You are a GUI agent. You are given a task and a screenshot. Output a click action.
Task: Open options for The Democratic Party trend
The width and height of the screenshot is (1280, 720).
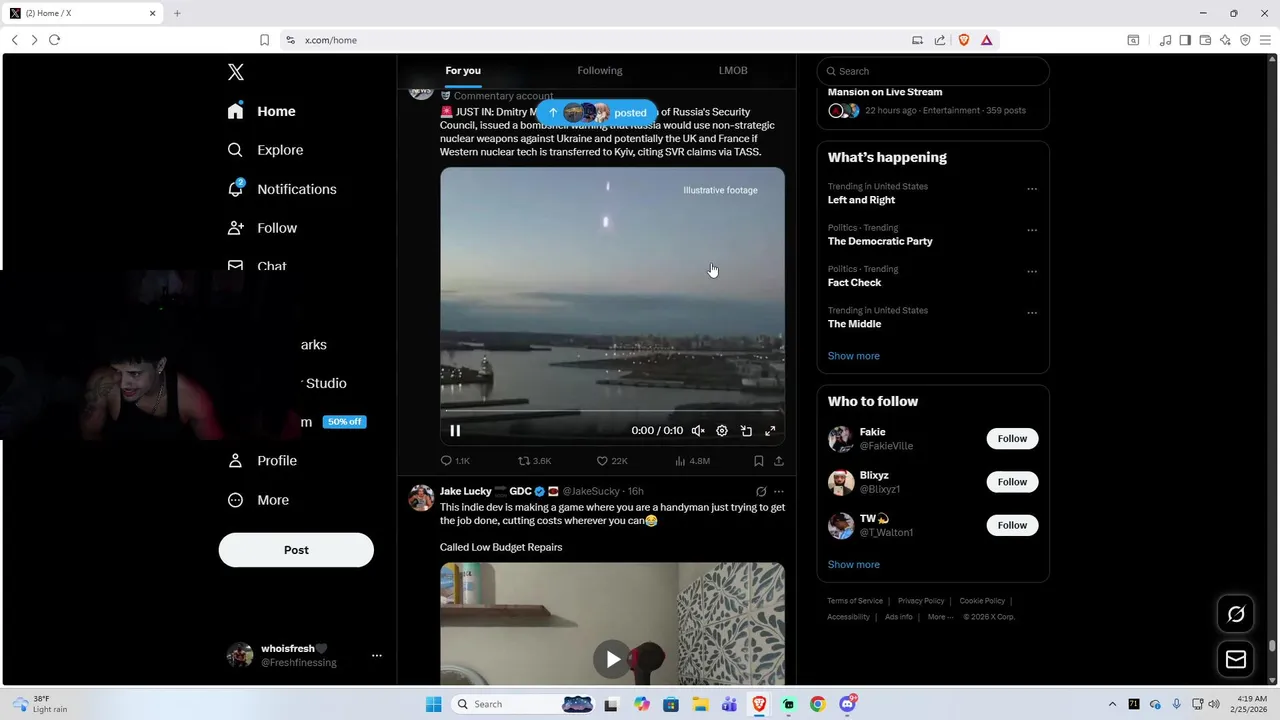[x=1032, y=230]
